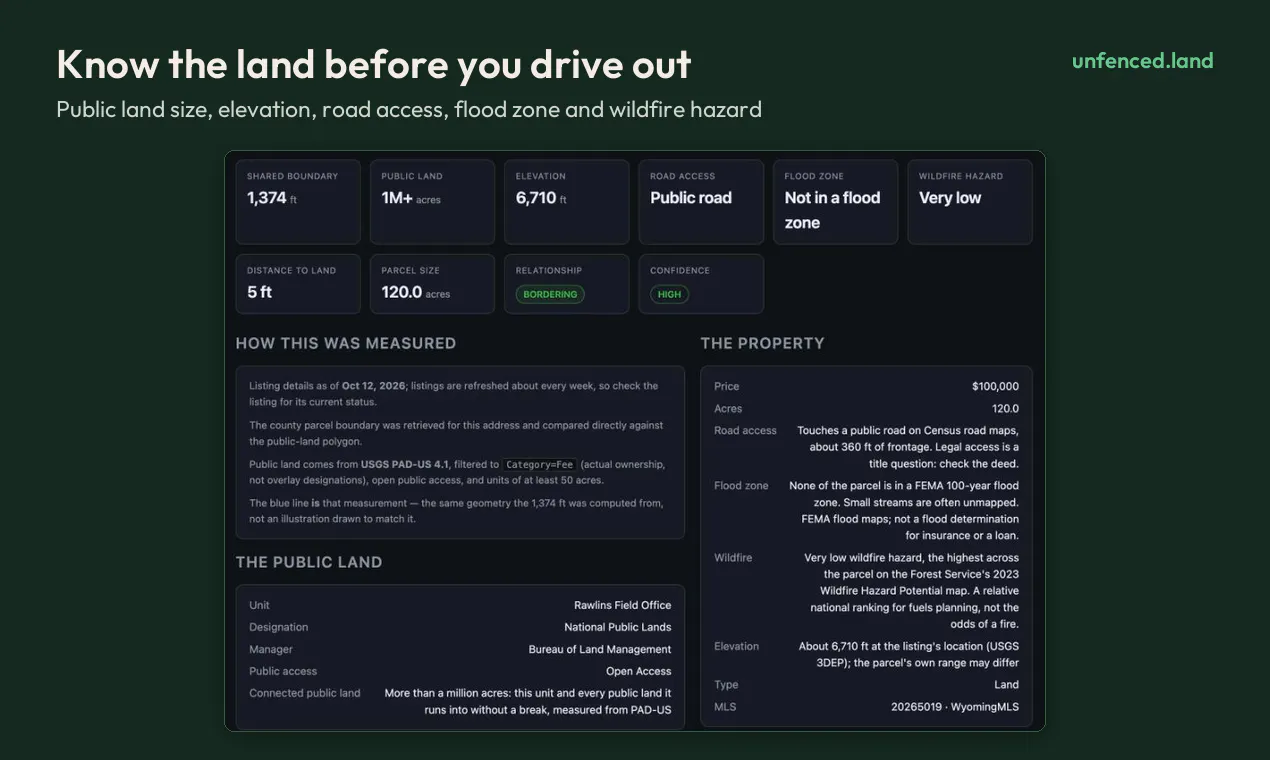The width and height of the screenshot is (1270, 760).
Task: Click the THE PUBLIC LAND heading
Action: pos(309,562)
